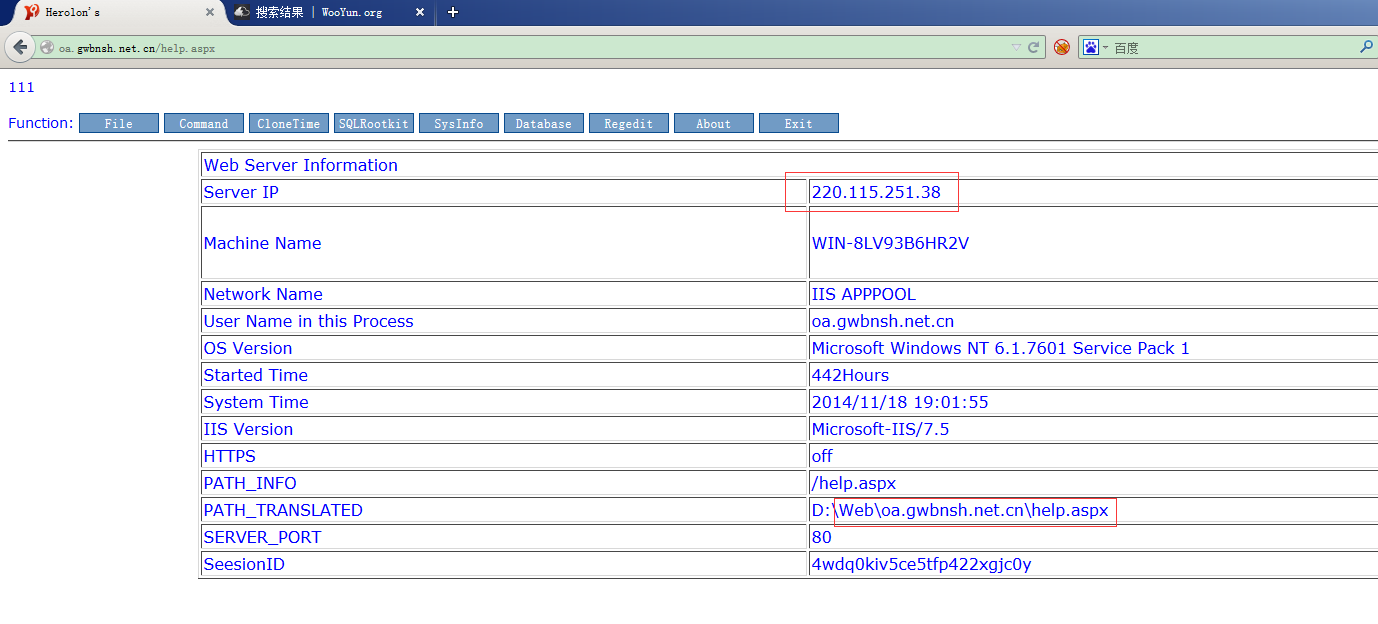The width and height of the screenshot is (1378, 624).
Task: Click the SERVER_PORT label
Action: (262, 537)
